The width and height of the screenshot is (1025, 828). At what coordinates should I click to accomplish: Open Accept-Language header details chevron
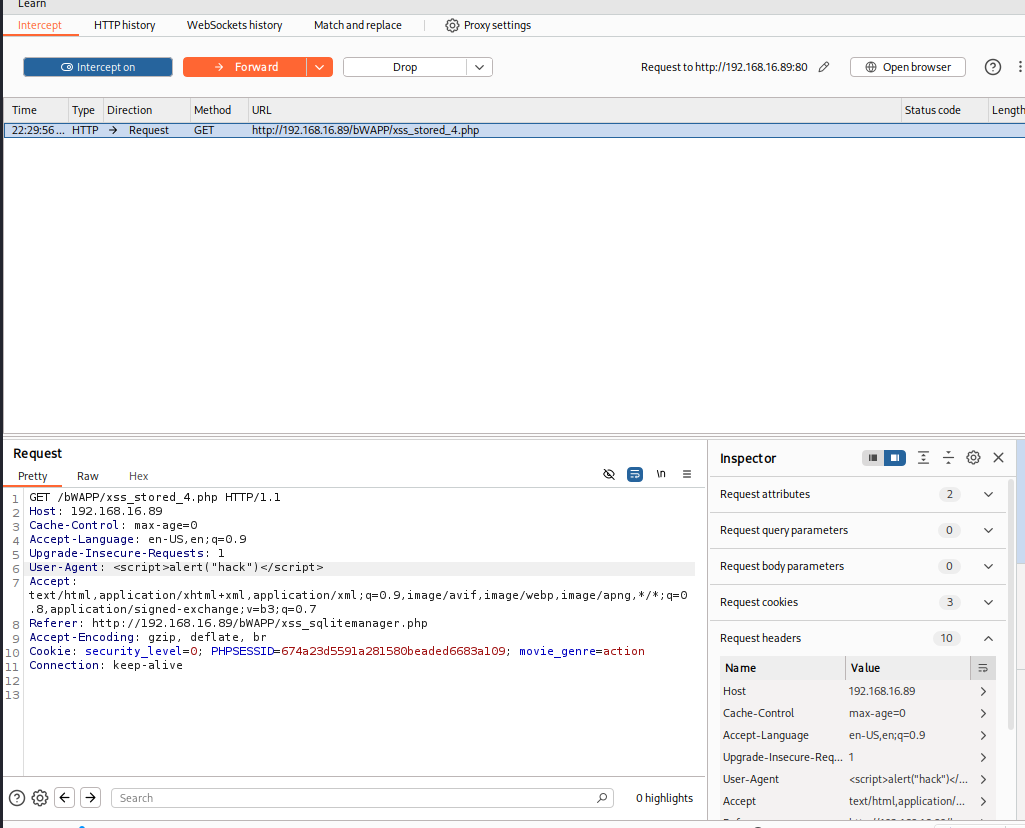pyautogui.click(x=983, y=736)
